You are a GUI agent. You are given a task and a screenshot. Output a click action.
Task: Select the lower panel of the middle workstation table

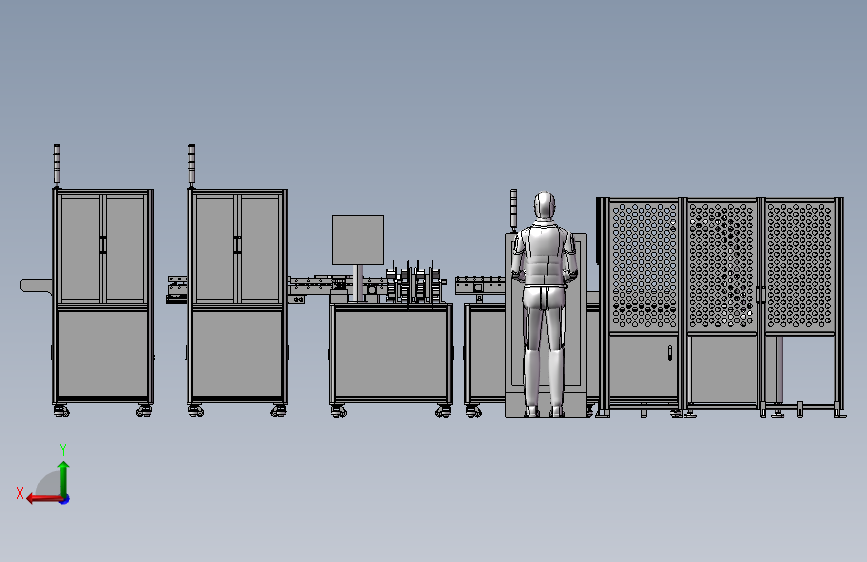[391, 353]
